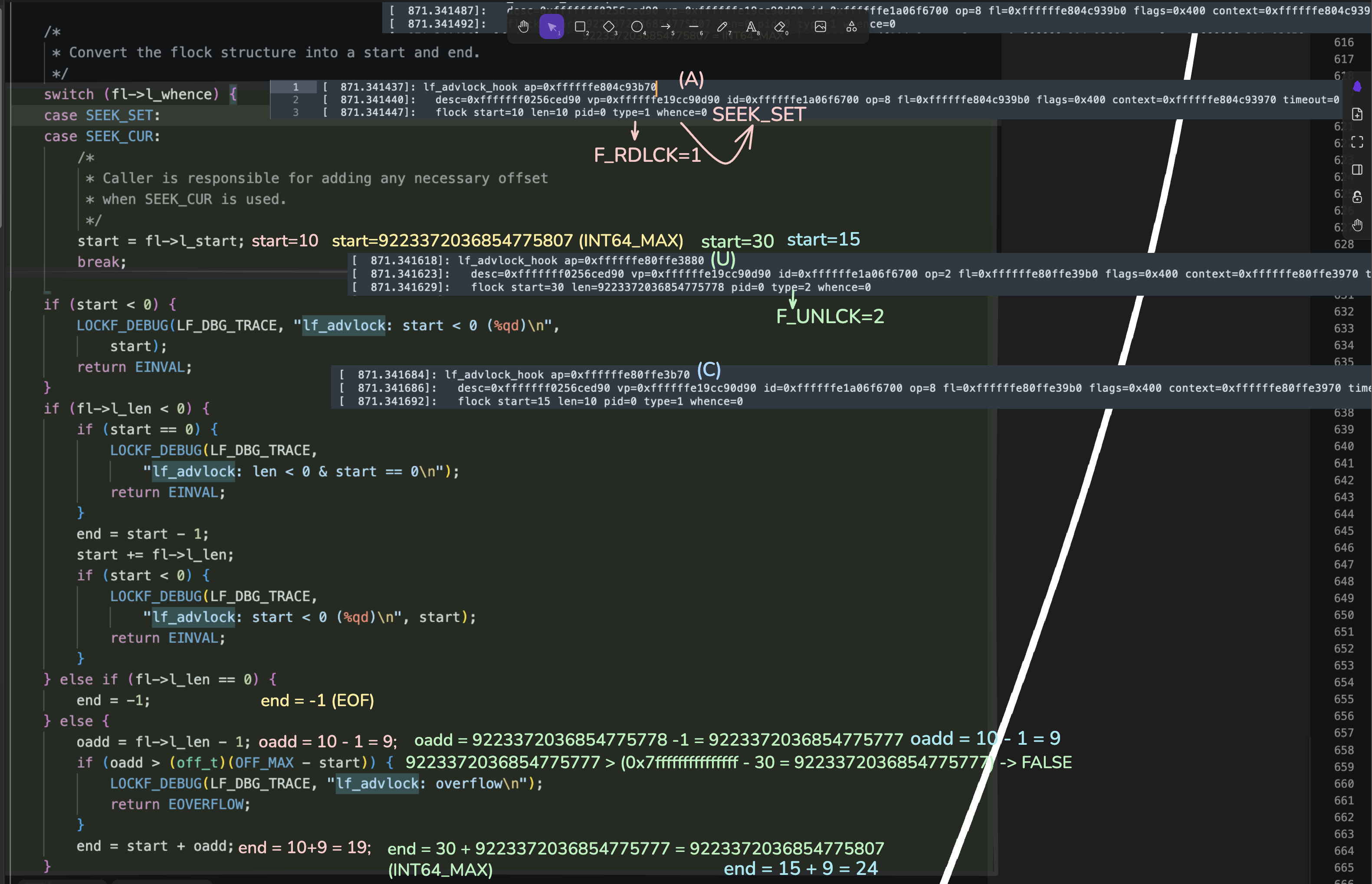Select the Ellipse shape tool

pyautogui.click(x=637, y=26)
